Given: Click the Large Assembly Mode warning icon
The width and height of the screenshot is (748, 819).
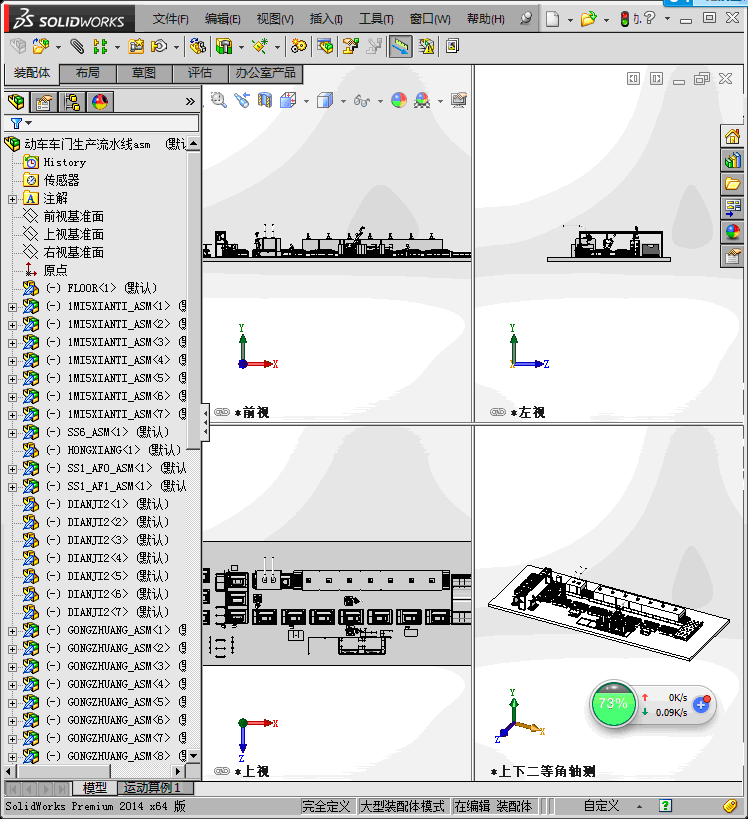Looking at the screenshot, I should point(426,46).
